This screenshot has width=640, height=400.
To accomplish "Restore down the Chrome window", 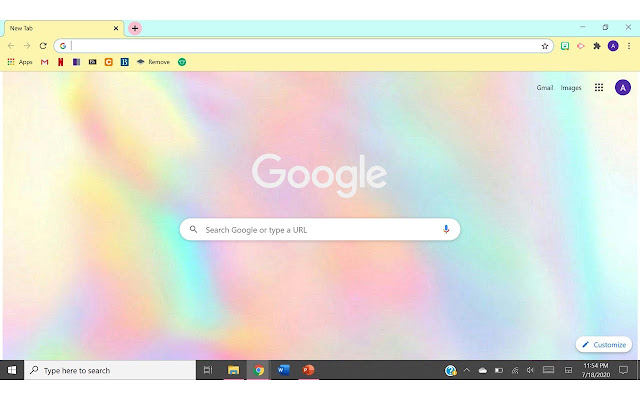I will [x=605, y=27].
